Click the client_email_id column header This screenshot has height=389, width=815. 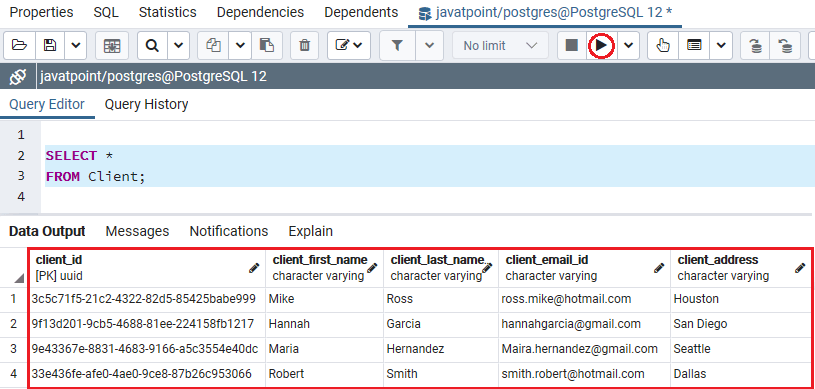click(x=584, y=267)
